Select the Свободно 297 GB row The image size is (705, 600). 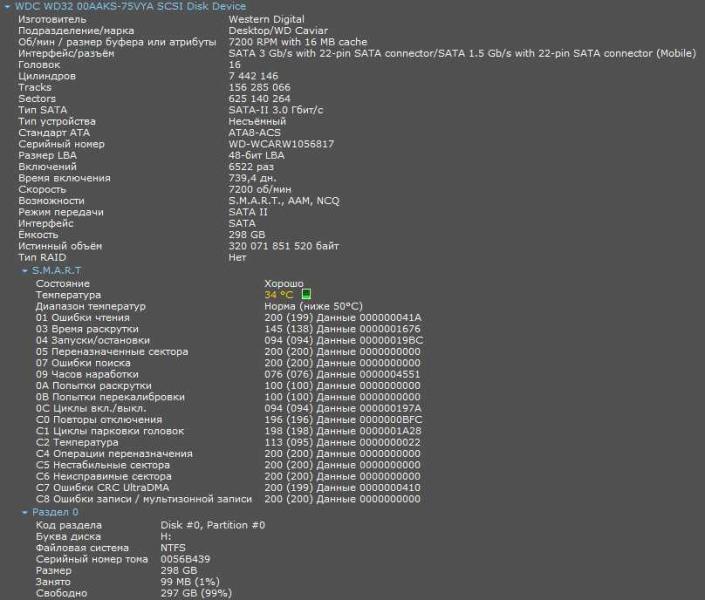pos(59,593)
